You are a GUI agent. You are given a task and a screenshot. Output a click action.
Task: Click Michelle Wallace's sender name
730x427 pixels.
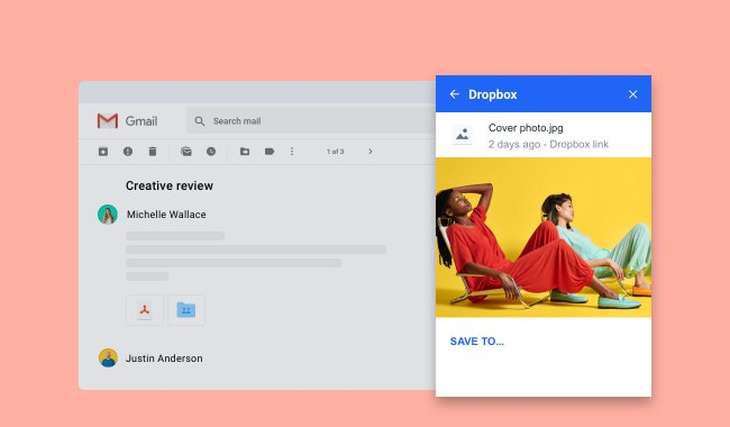click(x=166, y=214)
